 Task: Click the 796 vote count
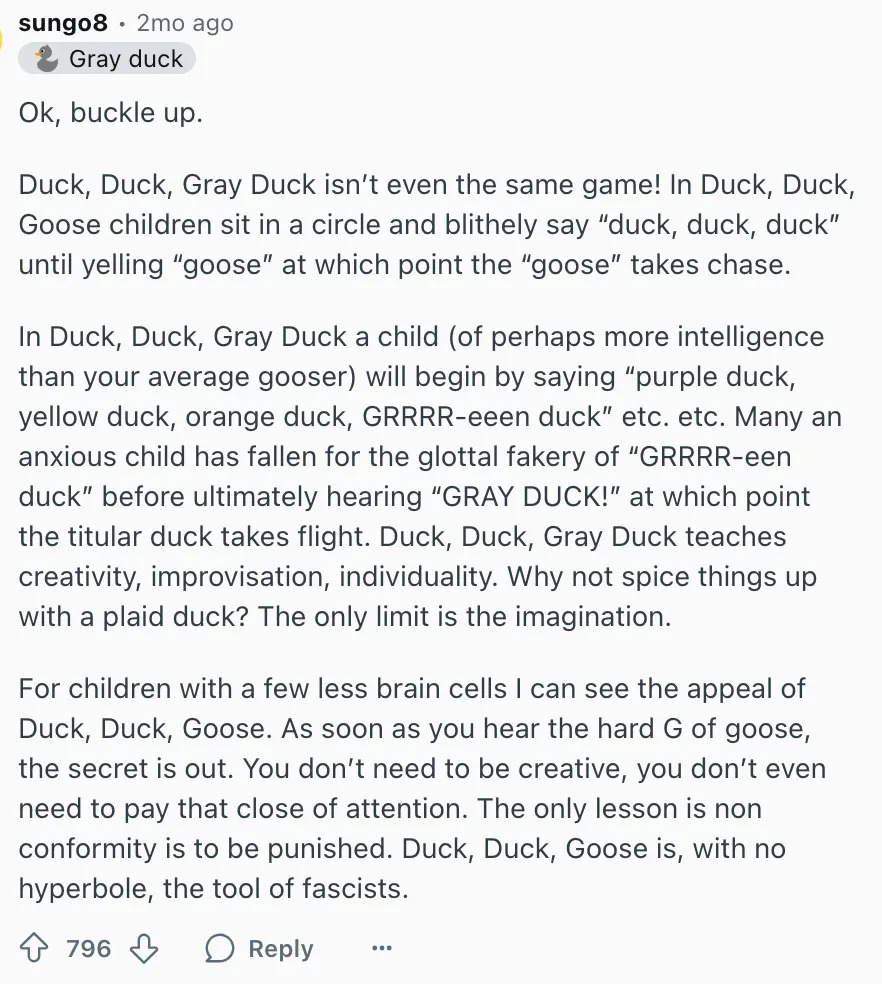[x=89, y=948]
